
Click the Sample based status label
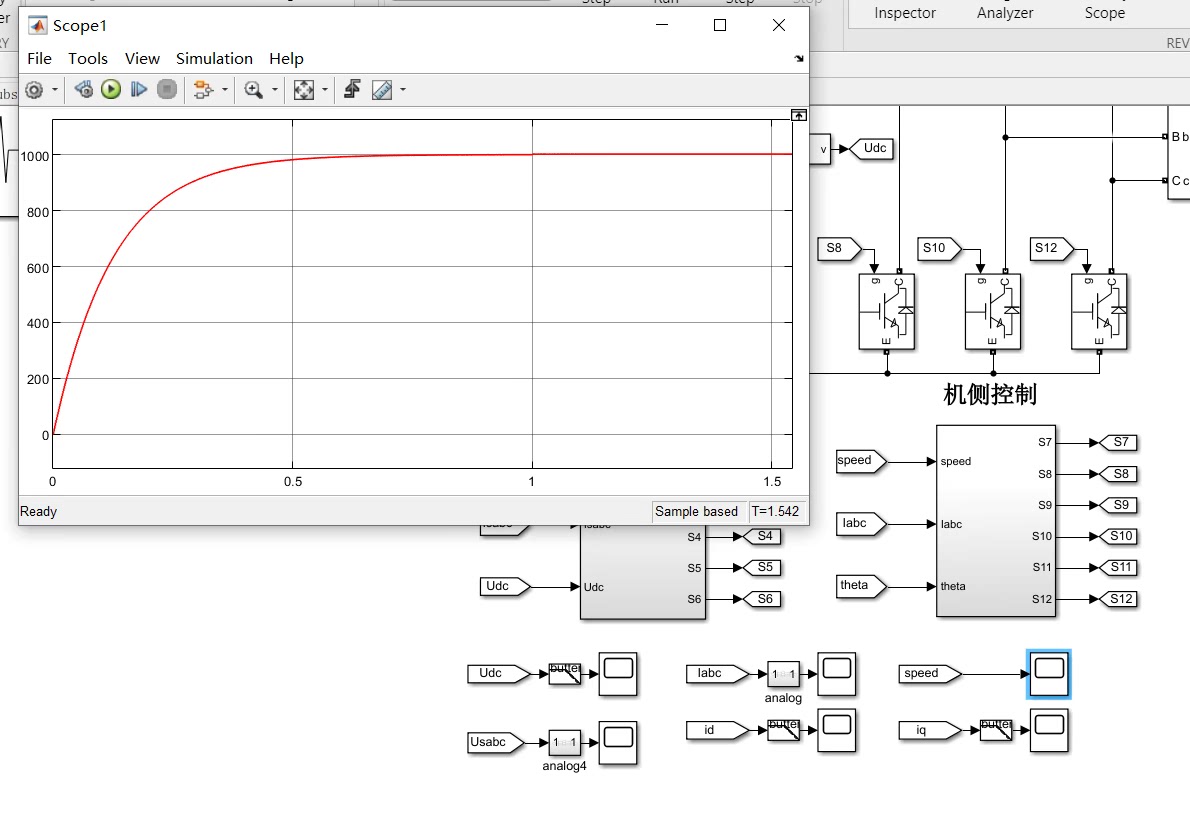pos(696,512)
